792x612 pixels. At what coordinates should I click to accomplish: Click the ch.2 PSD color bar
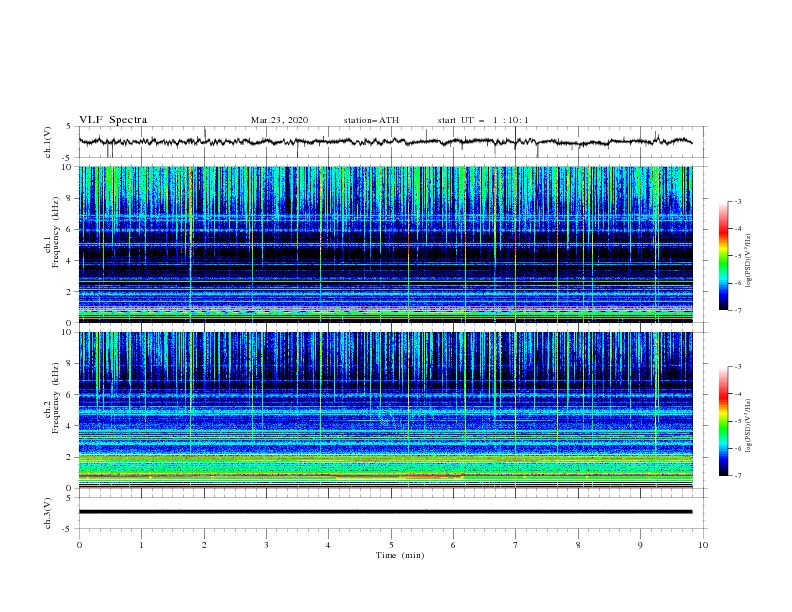click(x=723, y=421)
